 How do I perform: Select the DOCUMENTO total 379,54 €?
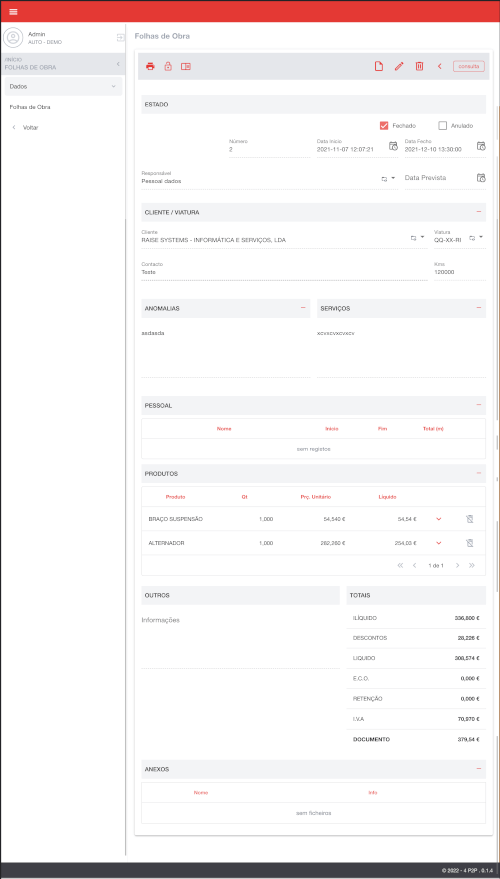469,739
